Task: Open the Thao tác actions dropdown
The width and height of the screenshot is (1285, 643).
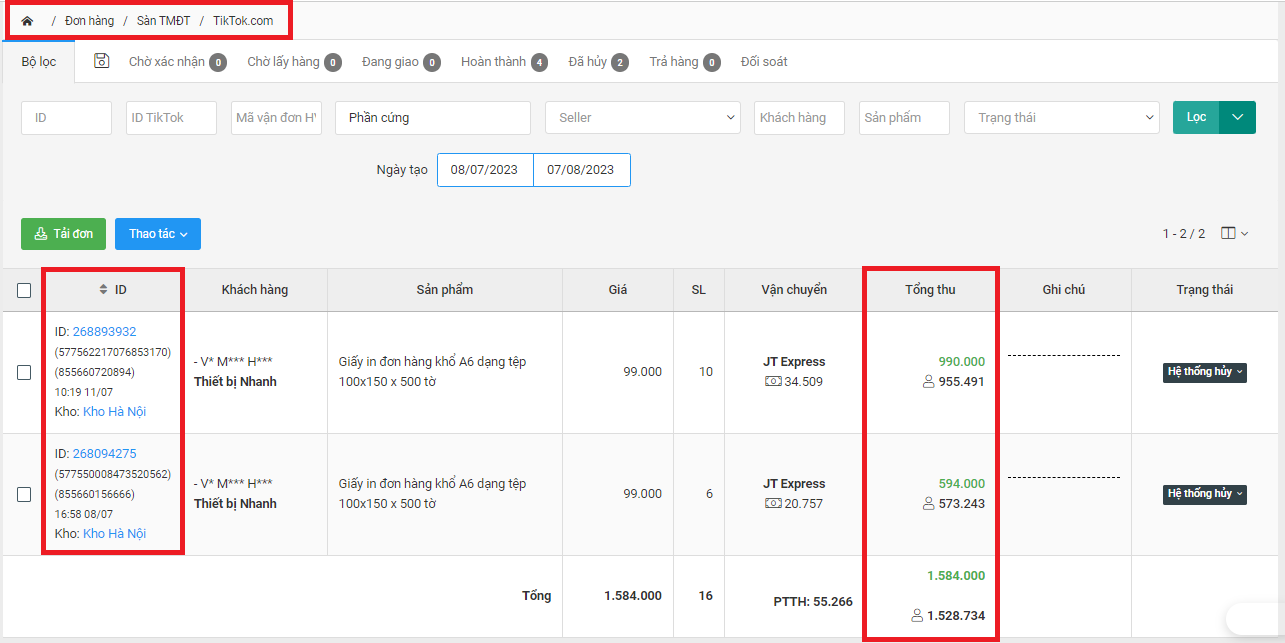Action: pos(157,234)
